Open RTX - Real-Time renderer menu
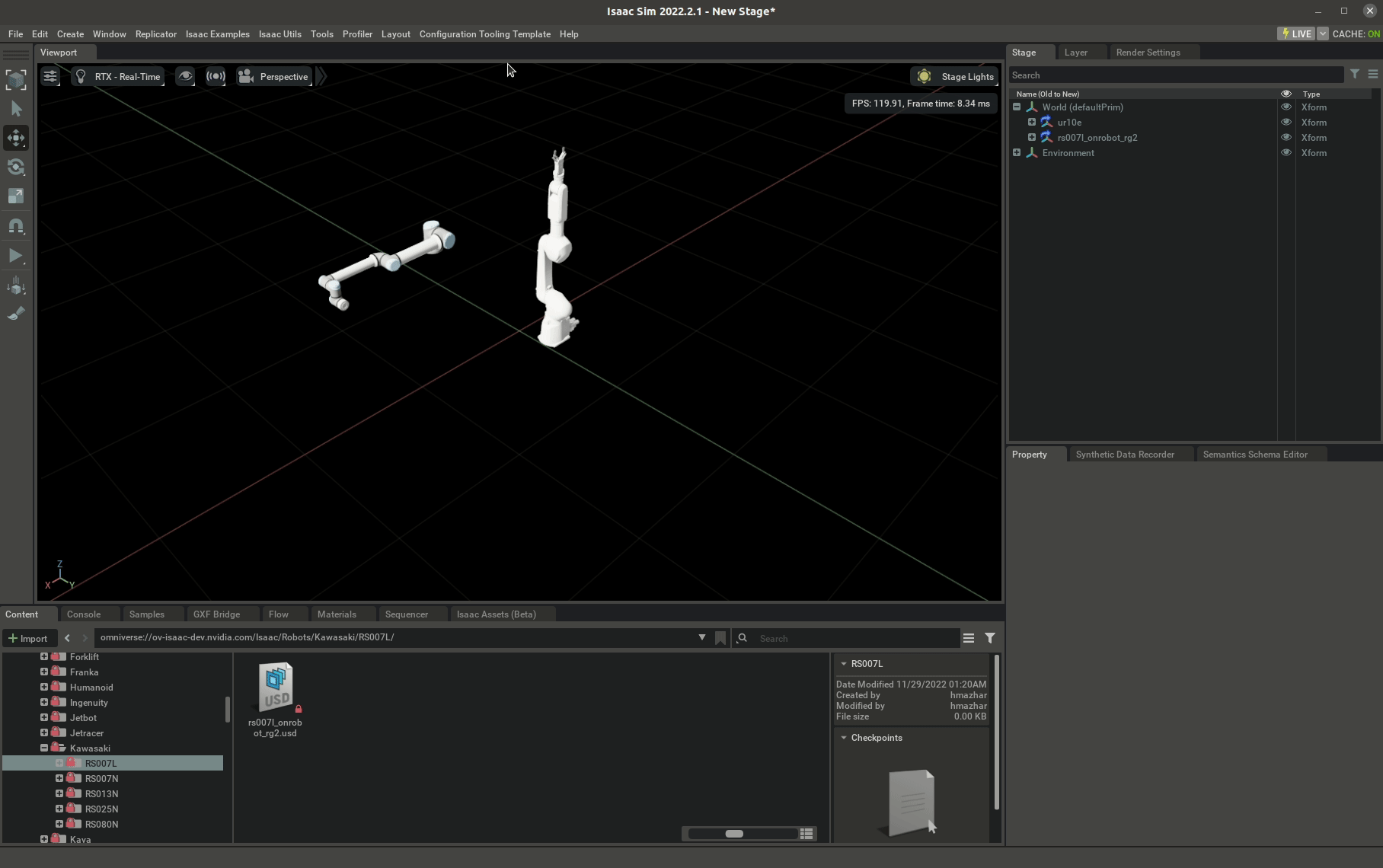The width and height of the screenshot is (1383, 868). pyautogui.click(x=118, y=76)
